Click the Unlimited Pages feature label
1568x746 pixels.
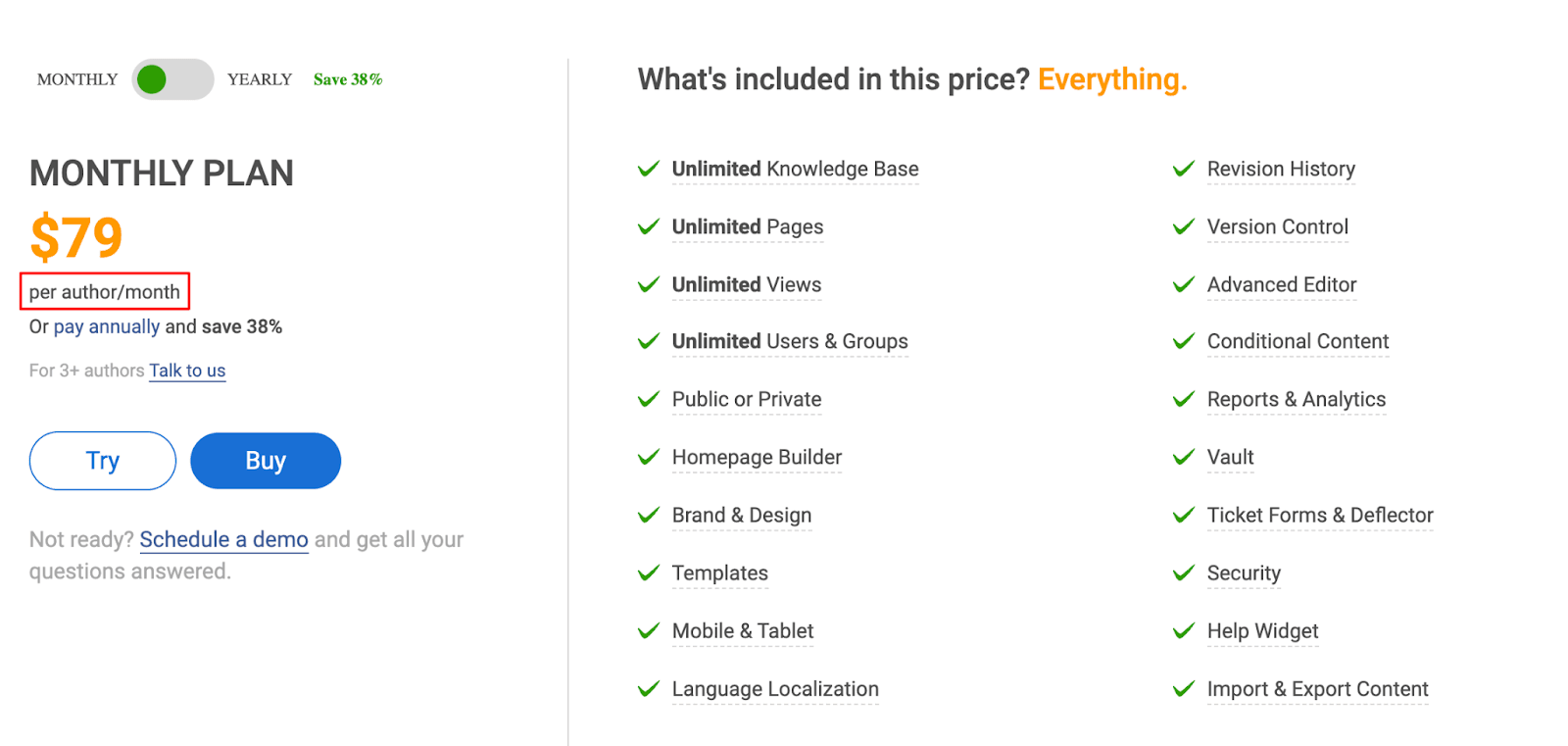coord(748,226)
